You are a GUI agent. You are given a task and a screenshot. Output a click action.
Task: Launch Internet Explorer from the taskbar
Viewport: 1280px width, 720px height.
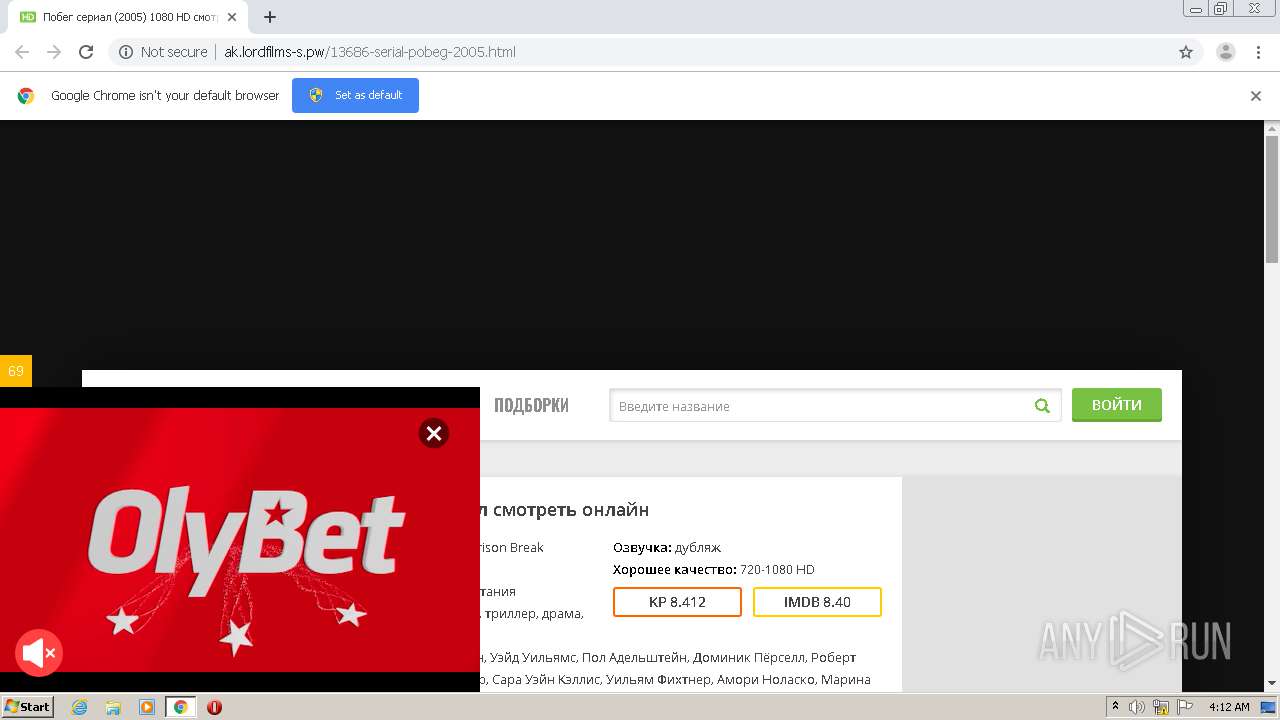pos(79,707)
